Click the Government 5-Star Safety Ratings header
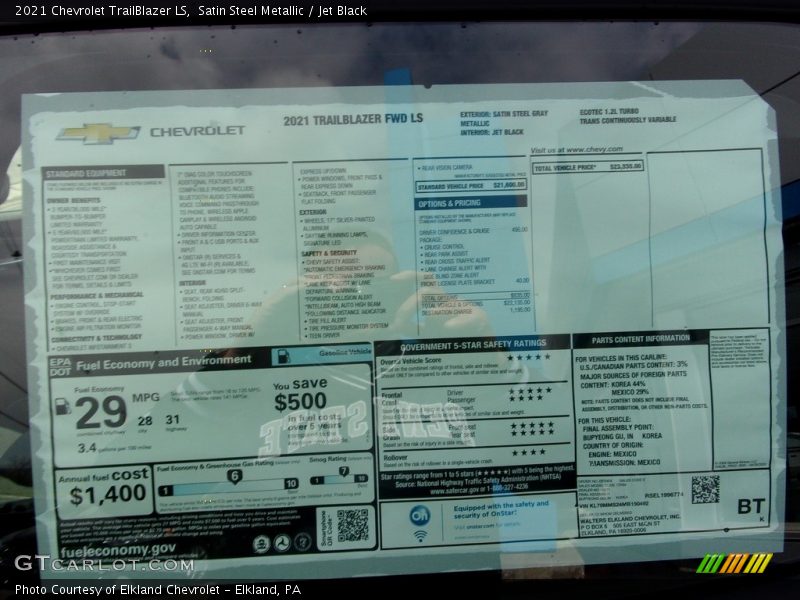800x600 pixels. click(473, 343)
